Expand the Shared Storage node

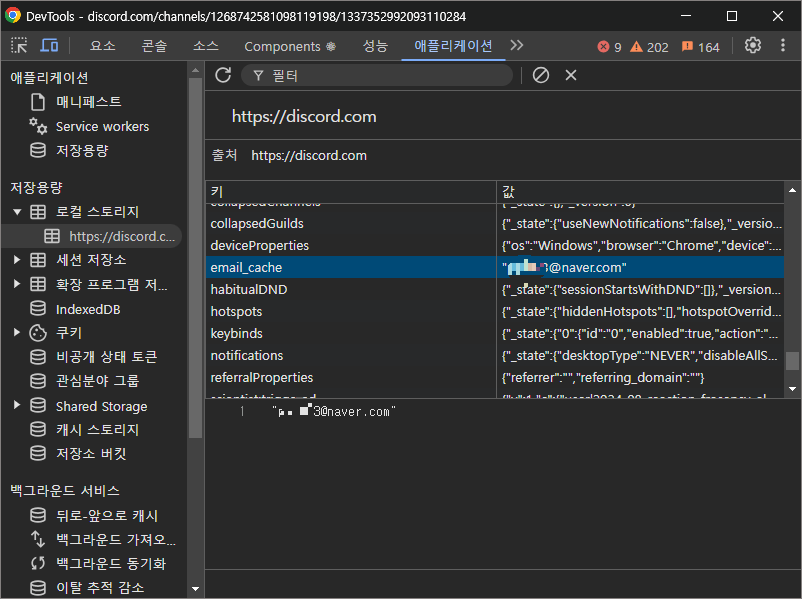coord(17,406)
